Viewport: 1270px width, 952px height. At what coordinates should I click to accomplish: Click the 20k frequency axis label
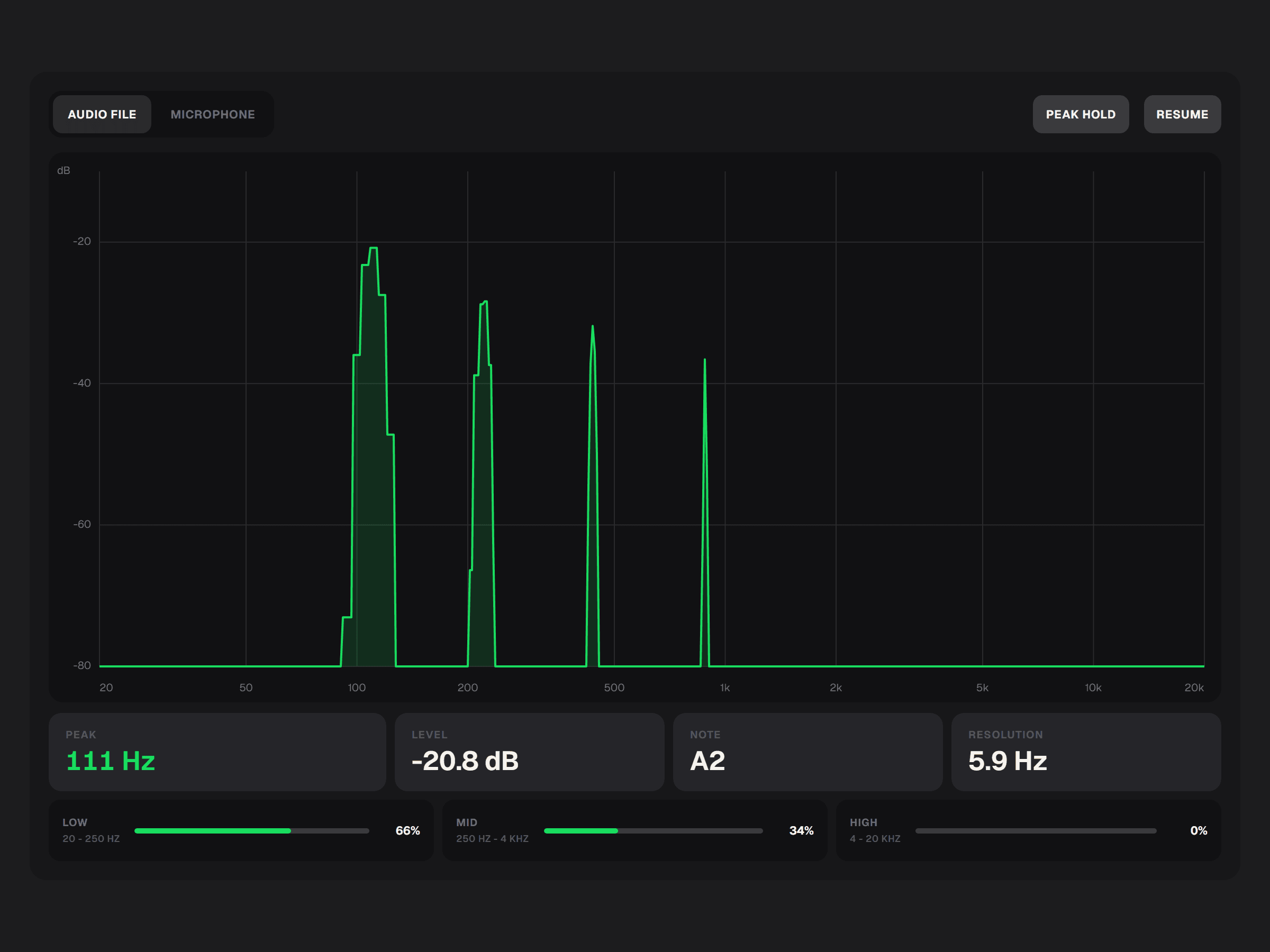tap(1194, 688)
